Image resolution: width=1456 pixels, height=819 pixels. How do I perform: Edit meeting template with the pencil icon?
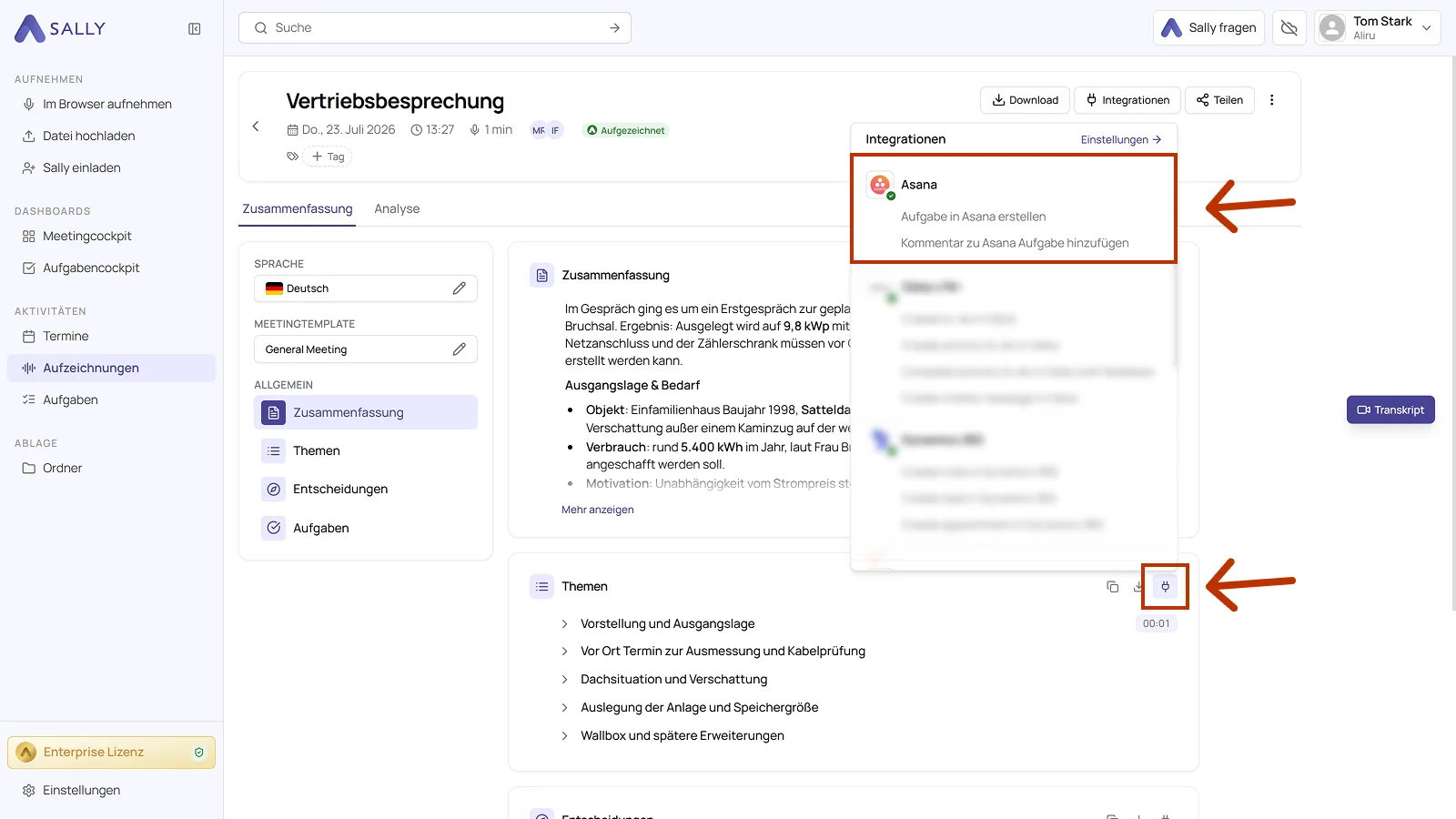click(x=460, y=349)
